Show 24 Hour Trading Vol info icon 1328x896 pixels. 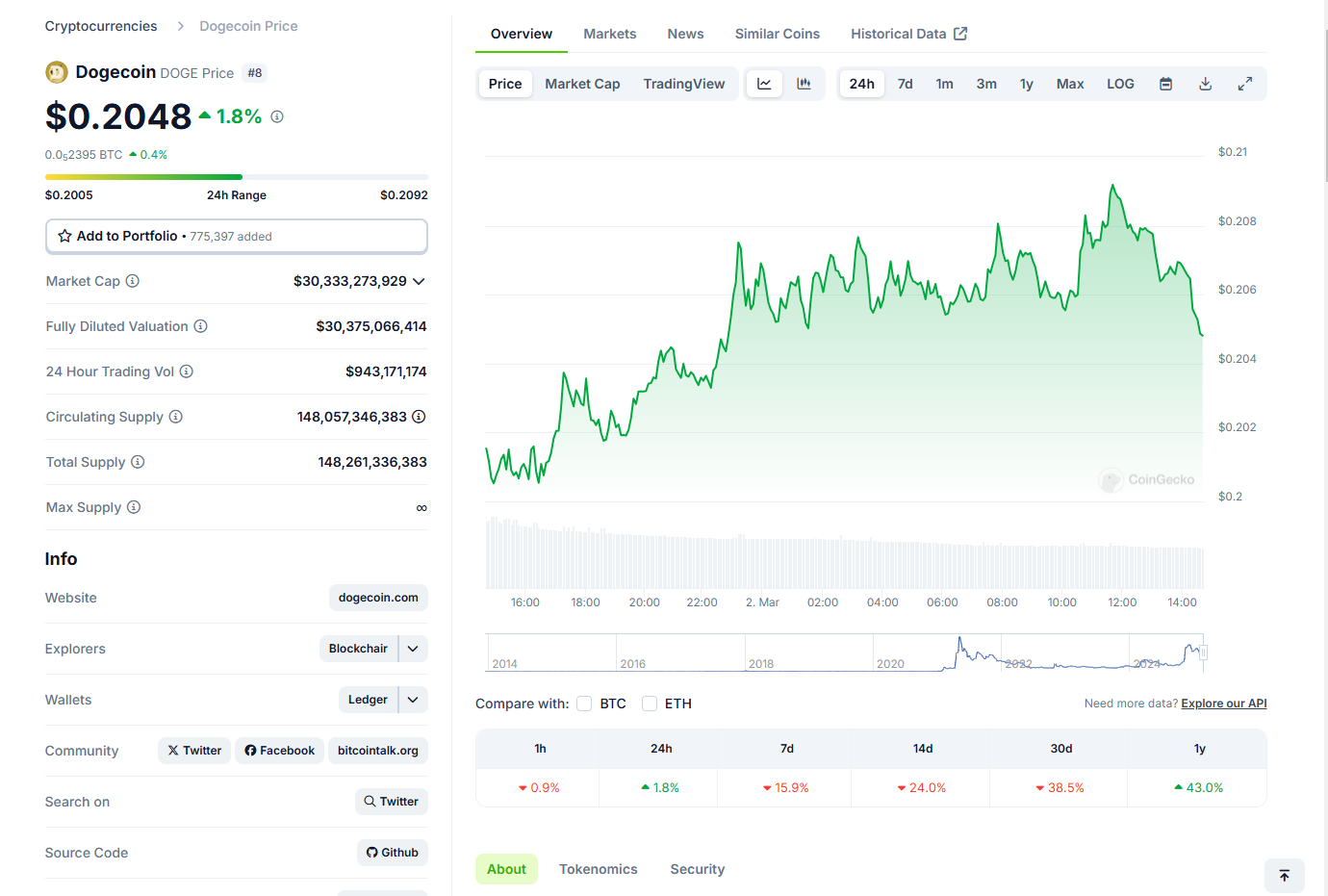coord(187,371)
